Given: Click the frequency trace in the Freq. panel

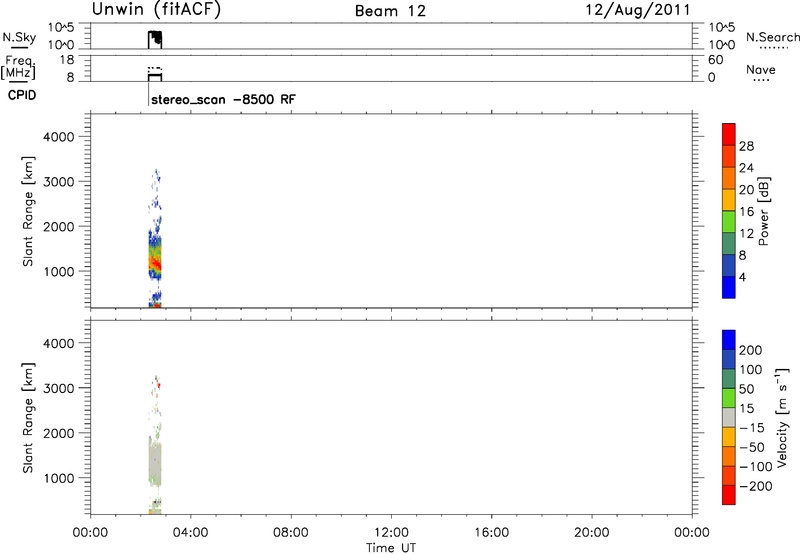Looking at the screenshot, I should coord(155,75).
